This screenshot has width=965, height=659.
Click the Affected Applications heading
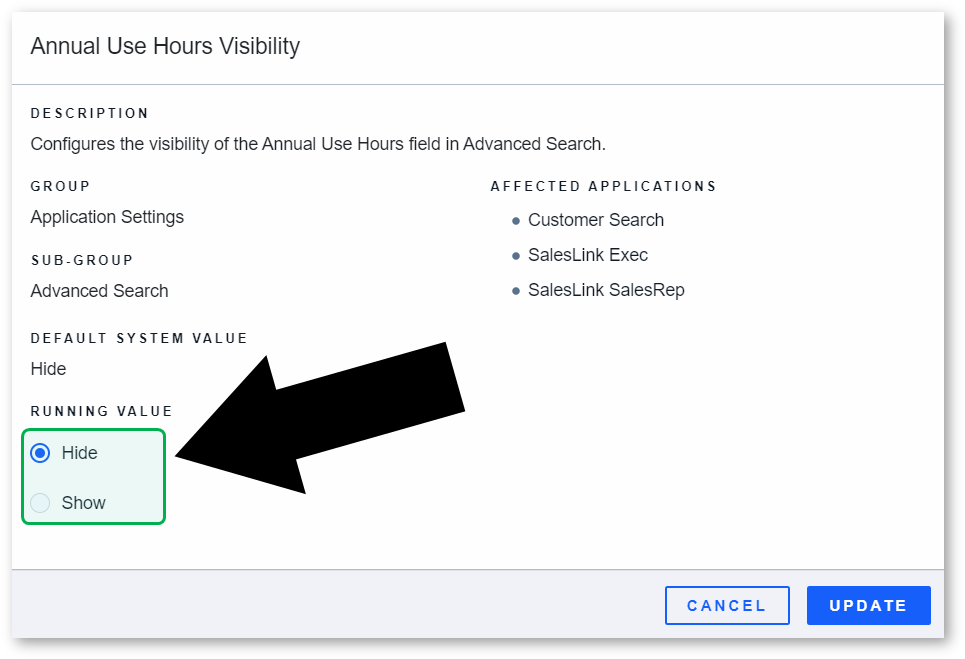point(604,186)
